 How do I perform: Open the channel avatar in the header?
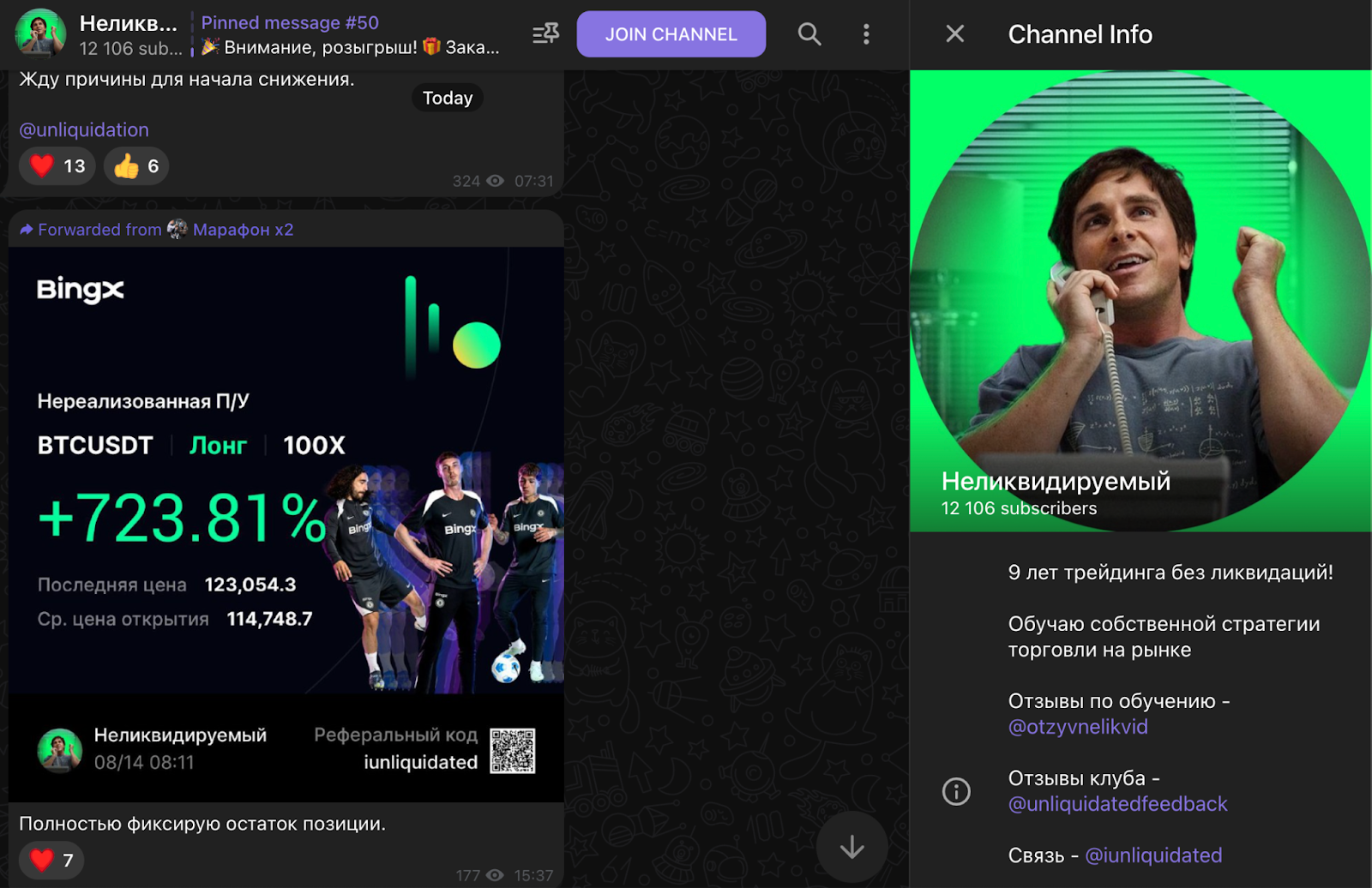click(40, 34)
